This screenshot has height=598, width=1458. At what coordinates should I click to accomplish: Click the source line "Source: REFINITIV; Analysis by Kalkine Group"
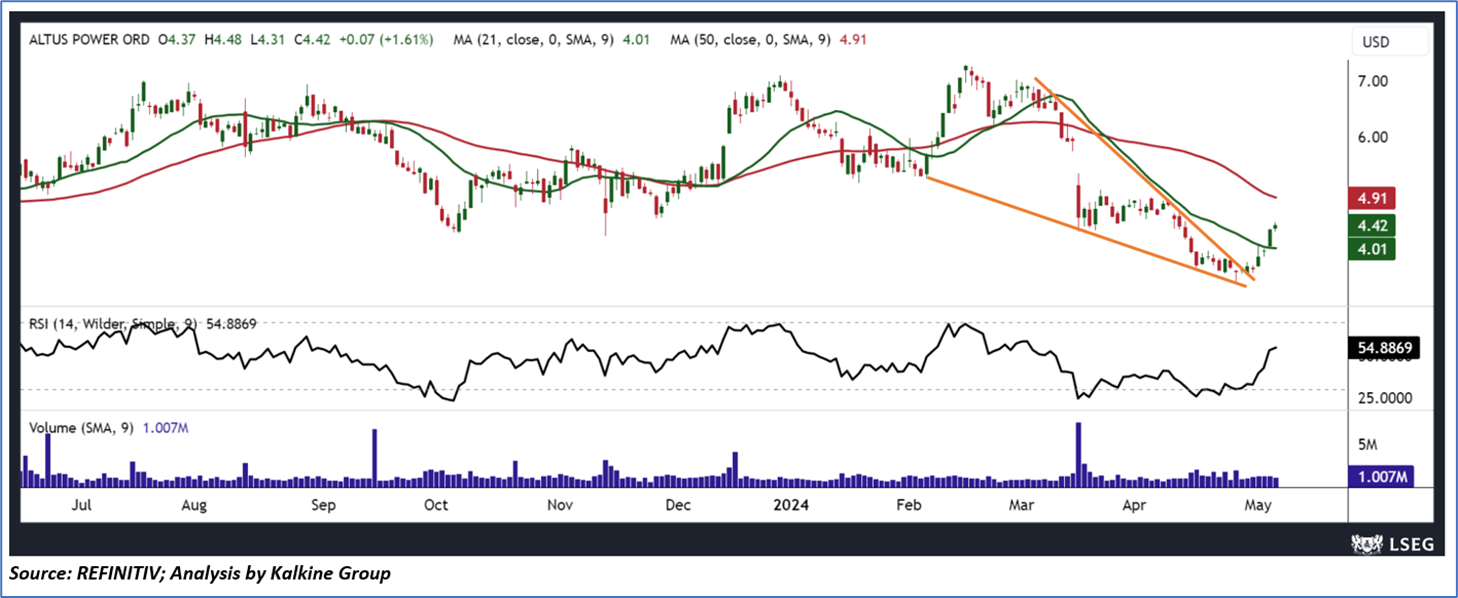click(200, 574)
